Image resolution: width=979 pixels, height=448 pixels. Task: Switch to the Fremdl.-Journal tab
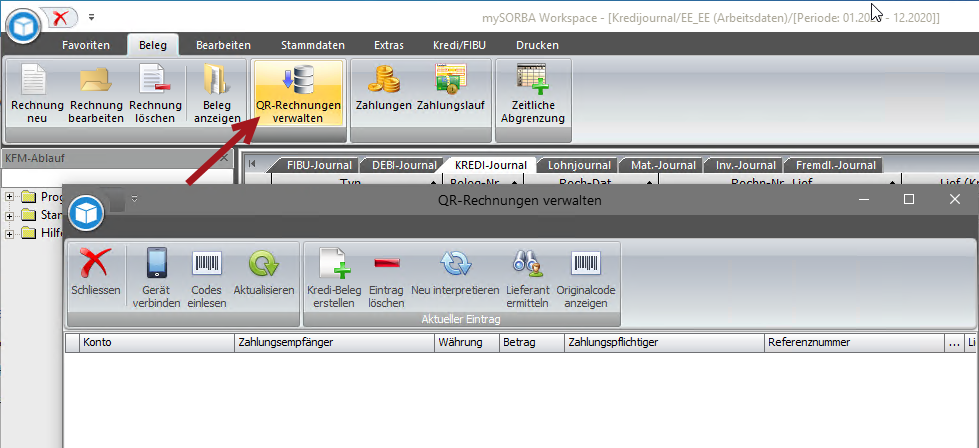835,165
